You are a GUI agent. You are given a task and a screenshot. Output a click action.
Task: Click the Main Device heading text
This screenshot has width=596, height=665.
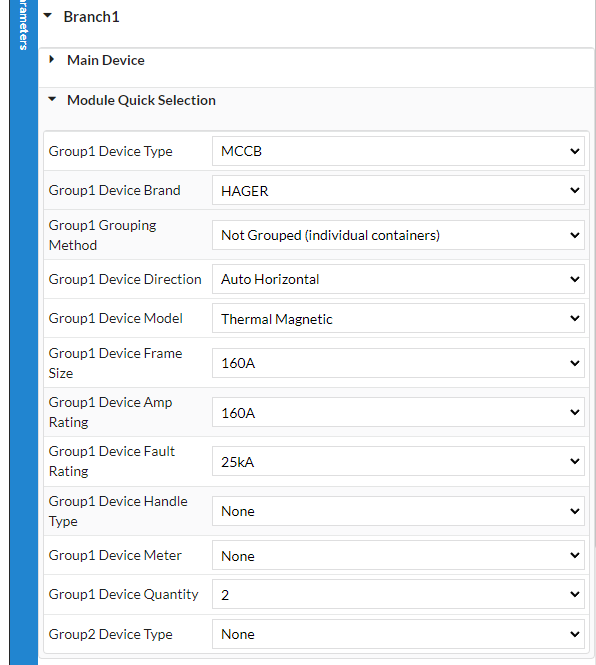tap(106, 60)
